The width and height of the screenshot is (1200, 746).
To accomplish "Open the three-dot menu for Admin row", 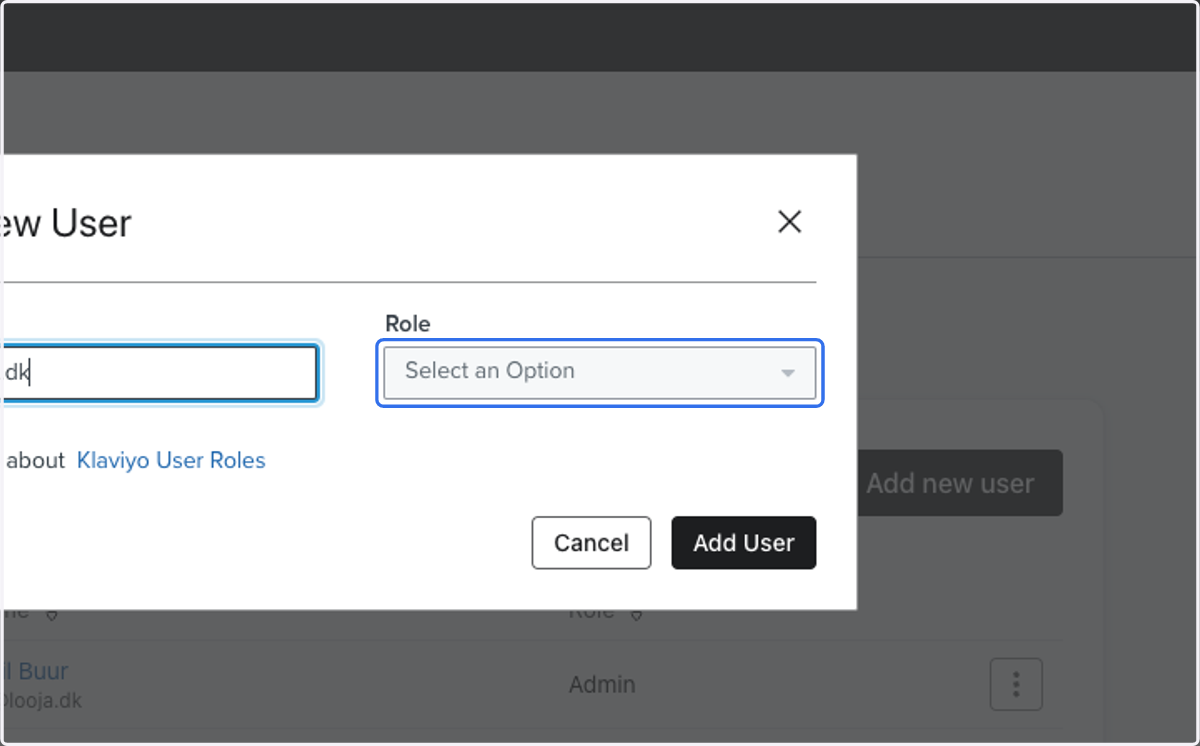I will pos(1016,685).
